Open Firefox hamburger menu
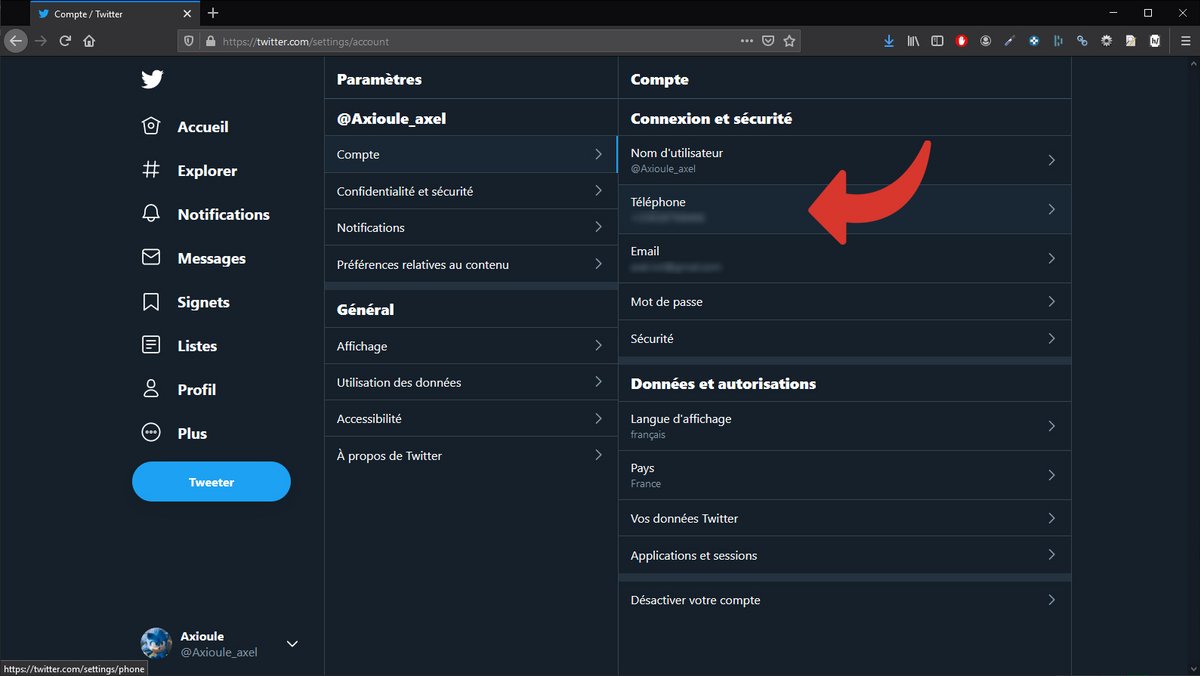The height and width of the screenshot is (676, 1200). pyautogui.click(x=1185, y=41)
